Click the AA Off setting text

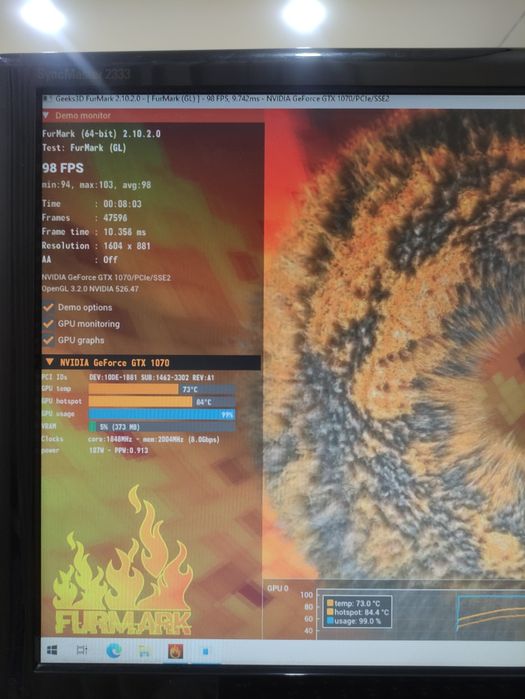(x=111, y=259)
